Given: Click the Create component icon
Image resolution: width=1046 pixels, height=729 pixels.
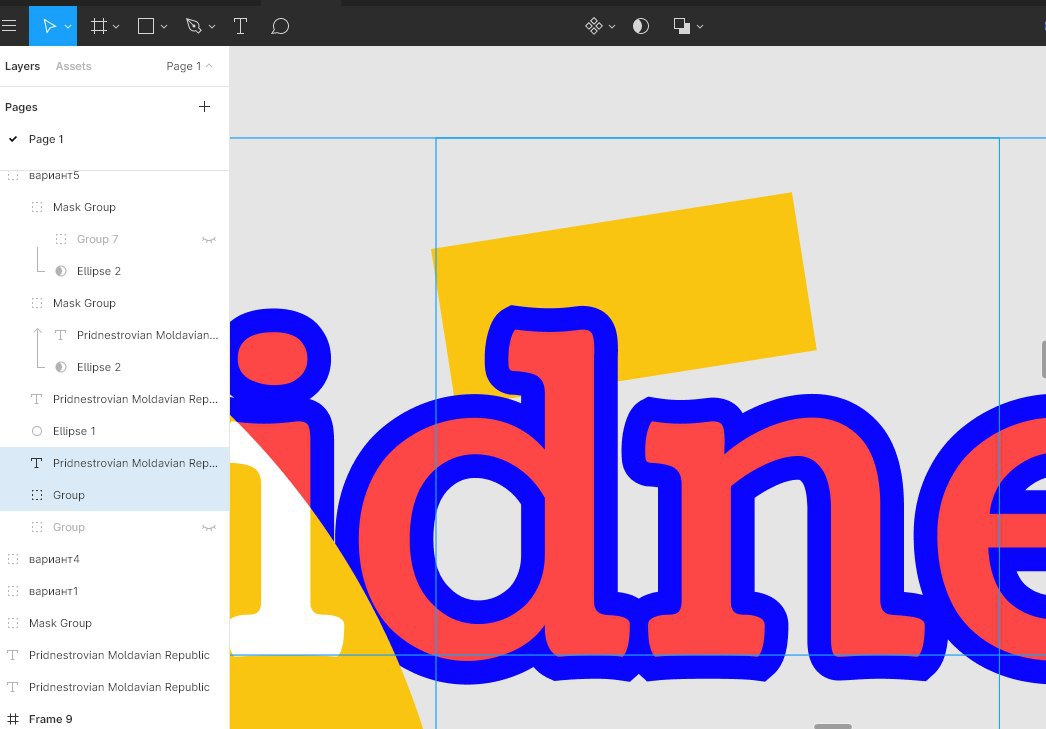Looking at the screenshot, I should pyautogui.click(x=594, y=26).
